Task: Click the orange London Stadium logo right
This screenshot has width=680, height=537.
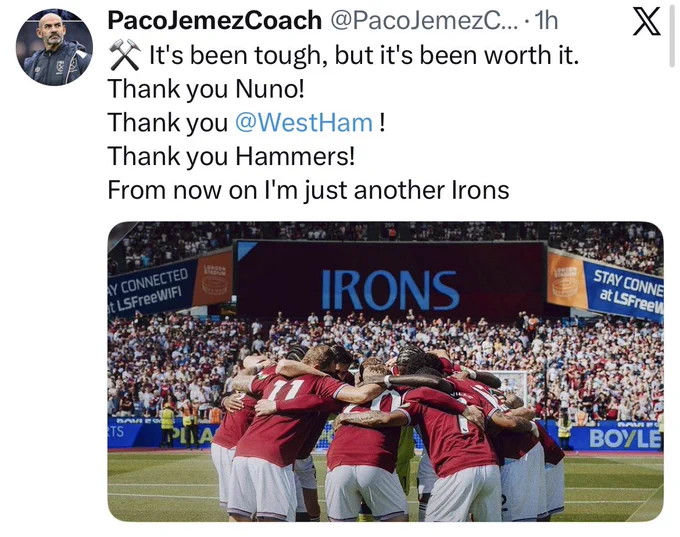Action: tap(566, 280)
